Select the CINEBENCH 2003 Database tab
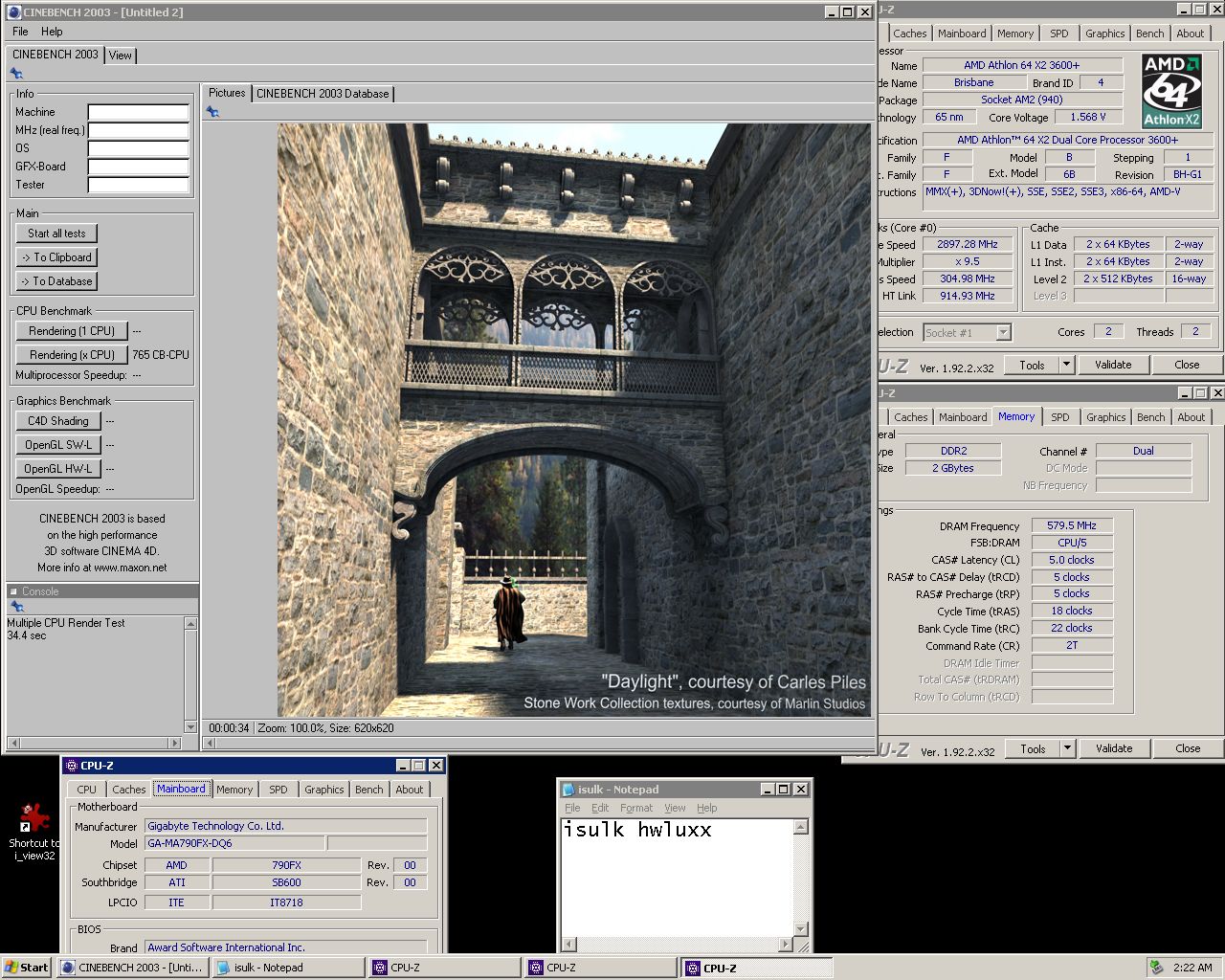1225x980 pixels. pos(323,94)
